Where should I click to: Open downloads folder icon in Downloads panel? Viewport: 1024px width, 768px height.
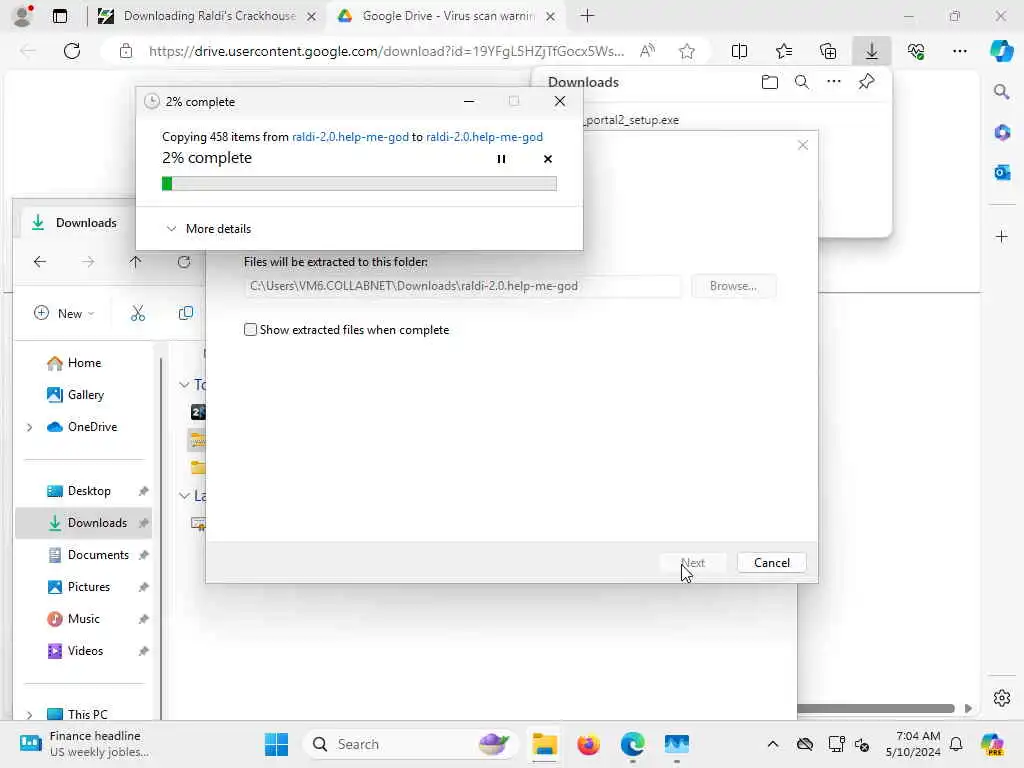pos(769,82)
